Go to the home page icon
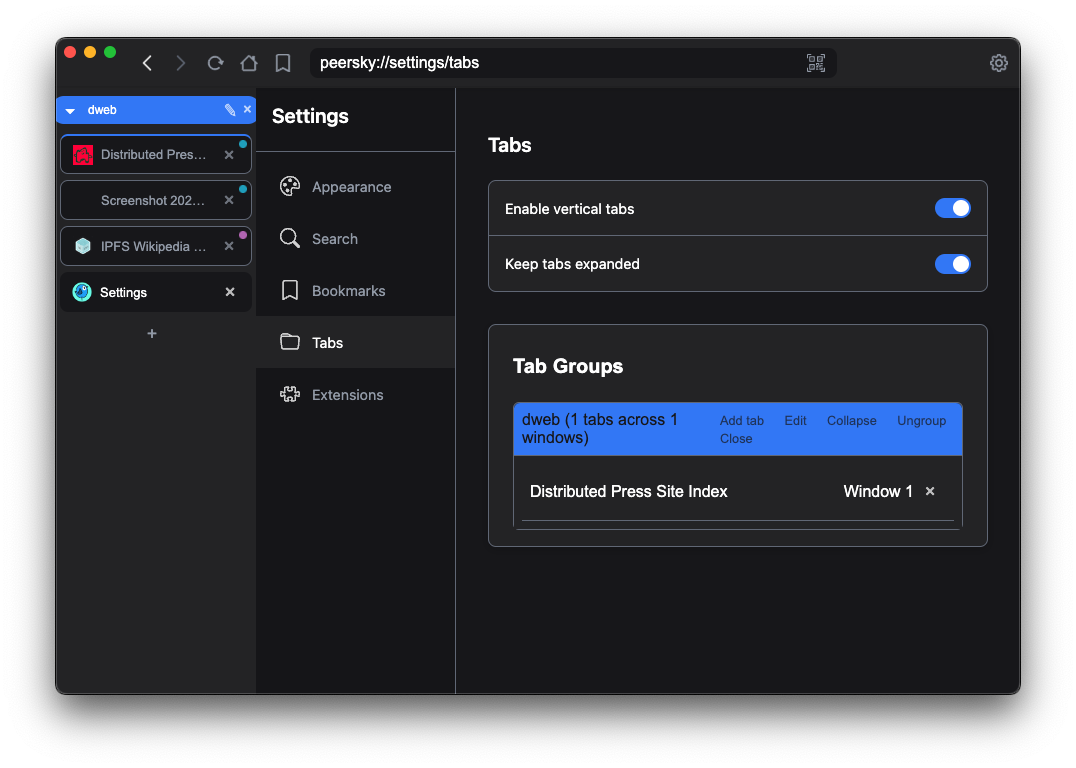The width and height of the screenshot is (1076, 768). pyautogui.click(x=249, y=63)
